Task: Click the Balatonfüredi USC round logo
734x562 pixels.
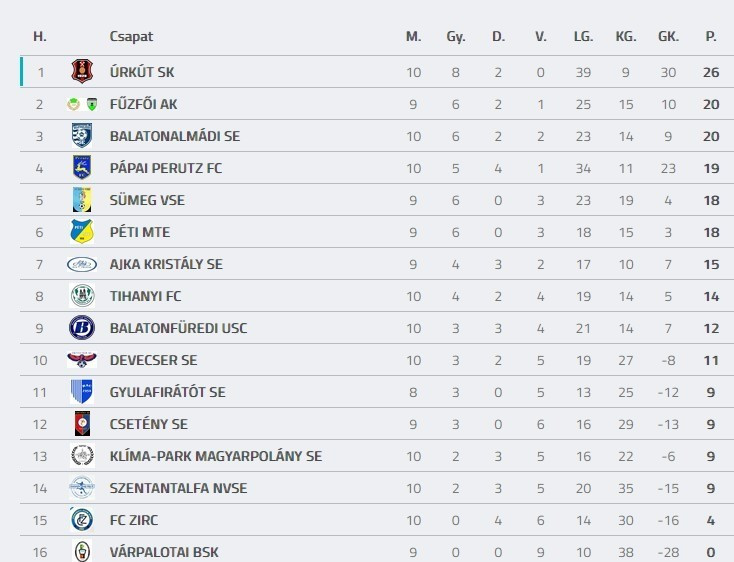Action: [x=81, y=328]
